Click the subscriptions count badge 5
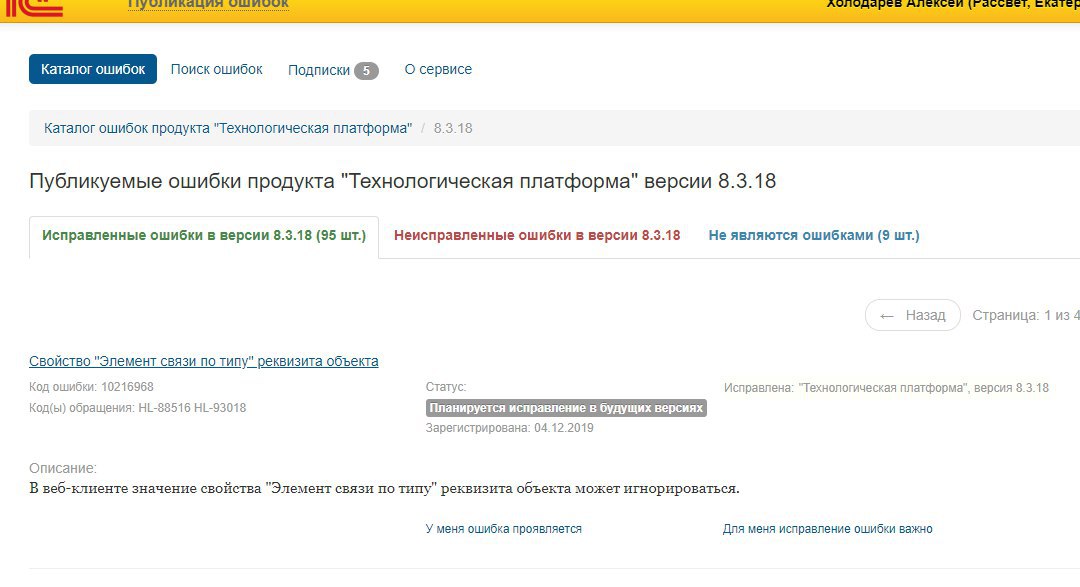Screen dimensions: 1080x587 366,70
